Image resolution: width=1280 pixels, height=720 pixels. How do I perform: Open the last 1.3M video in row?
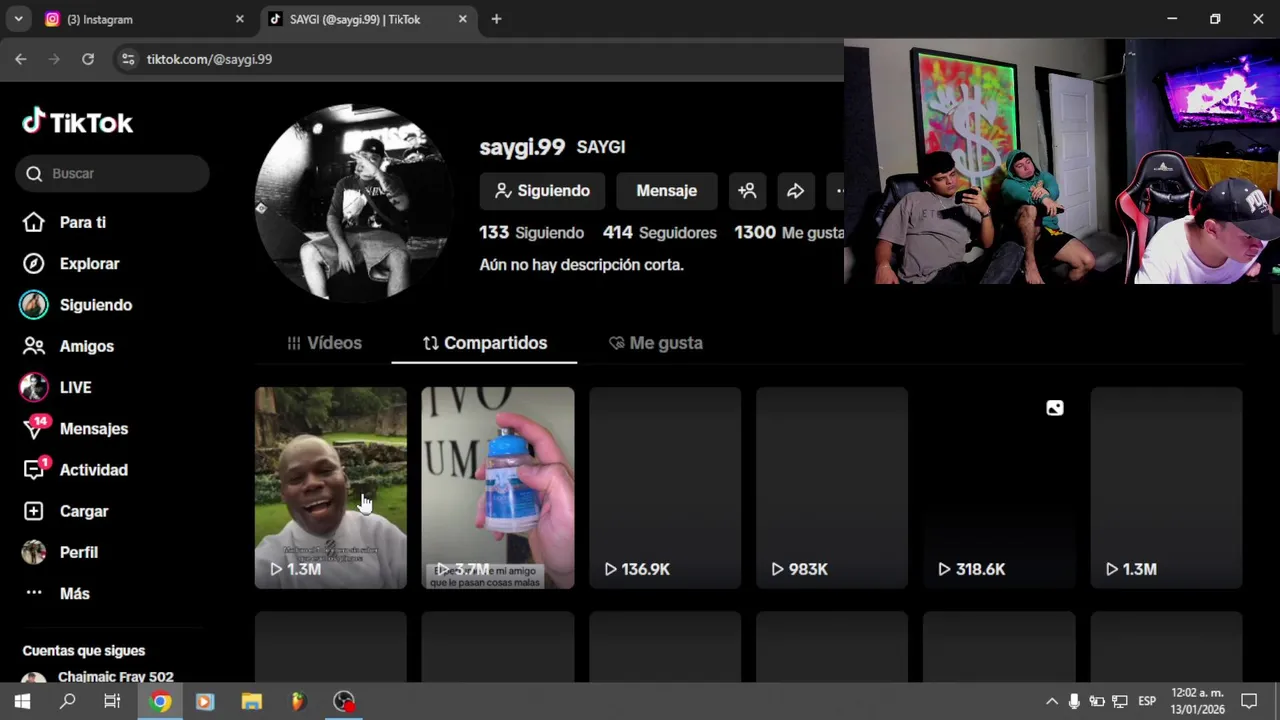(x=1166, y=488)
